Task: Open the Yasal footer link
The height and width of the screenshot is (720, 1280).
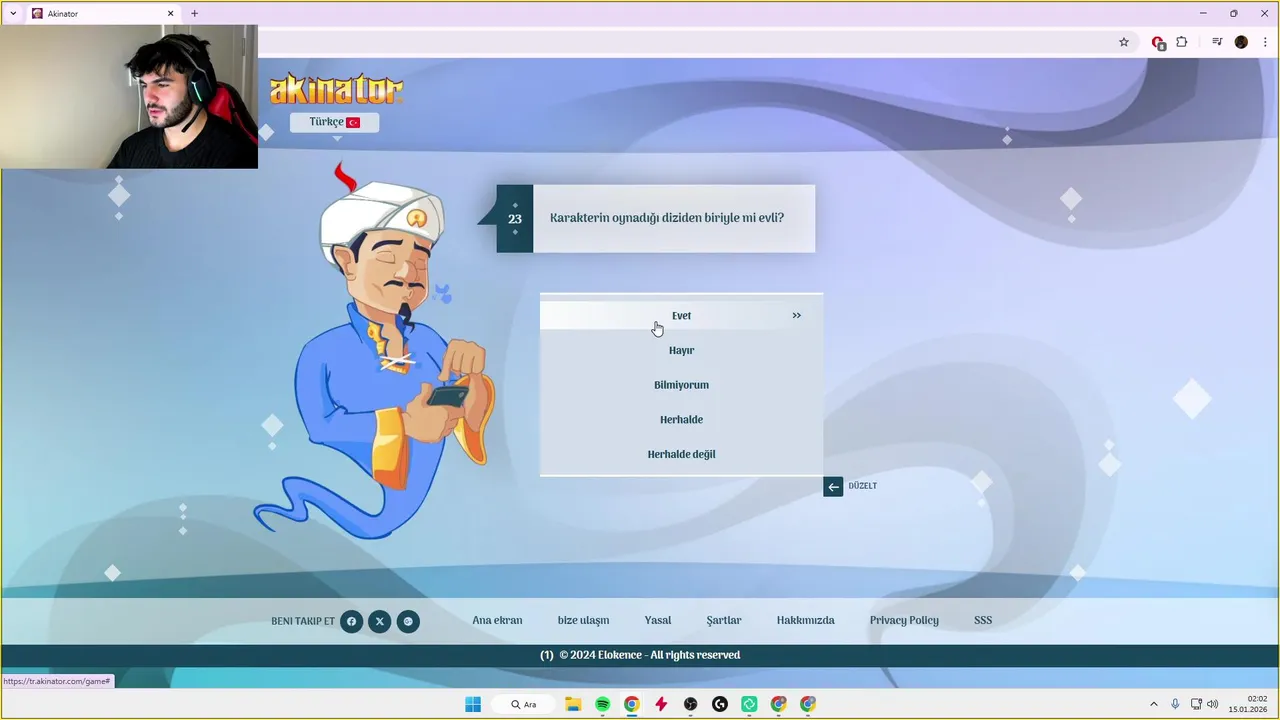Action: pyautogui.click(x=658, y=620)
